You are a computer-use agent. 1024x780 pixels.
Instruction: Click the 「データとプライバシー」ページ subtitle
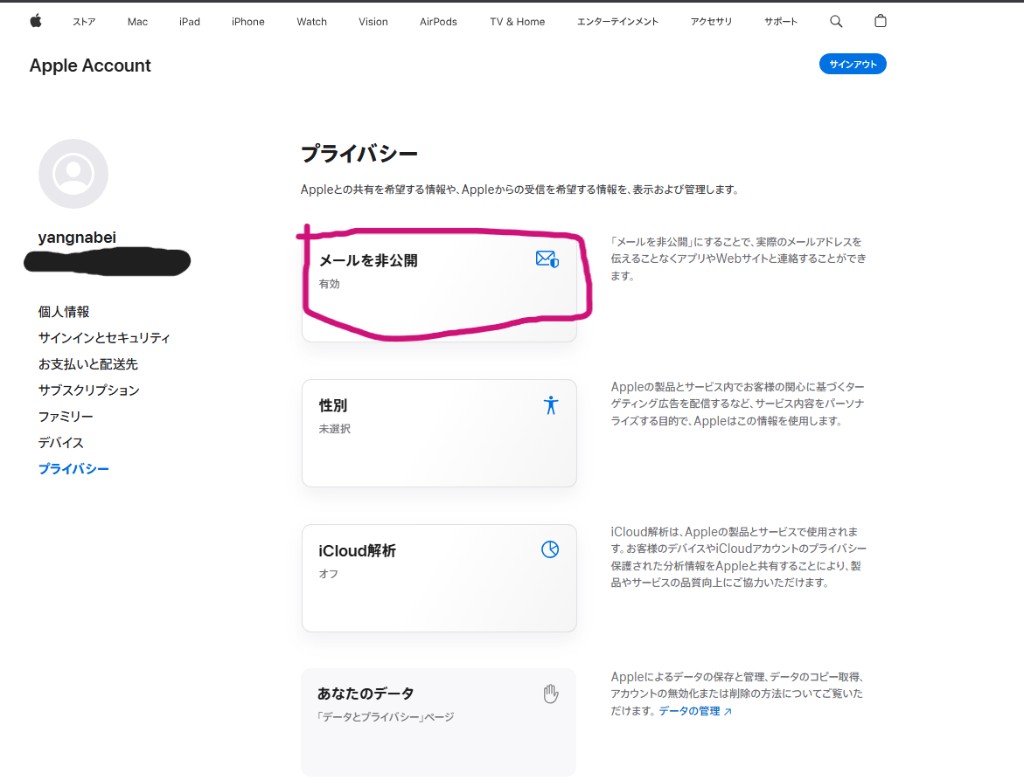pos(385,717)
